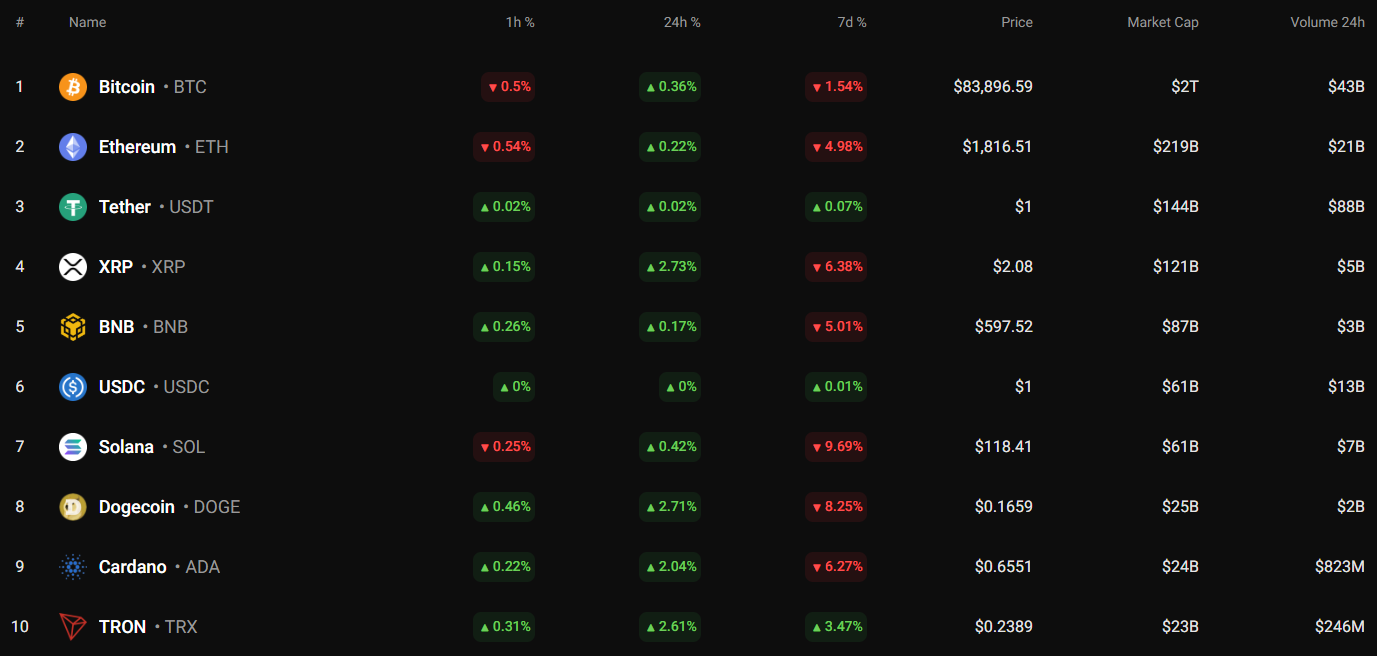Open the Dogecoin name link

[x=136, y=507]
